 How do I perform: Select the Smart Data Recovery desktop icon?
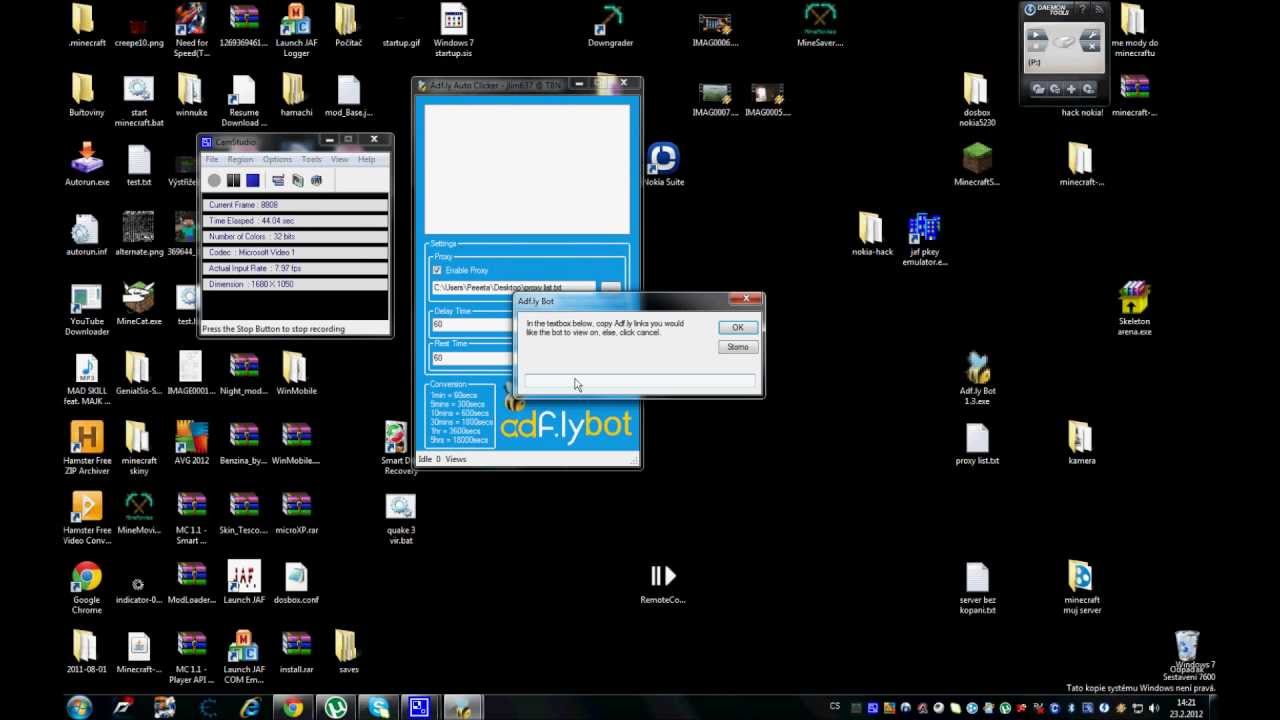point(398,448)
